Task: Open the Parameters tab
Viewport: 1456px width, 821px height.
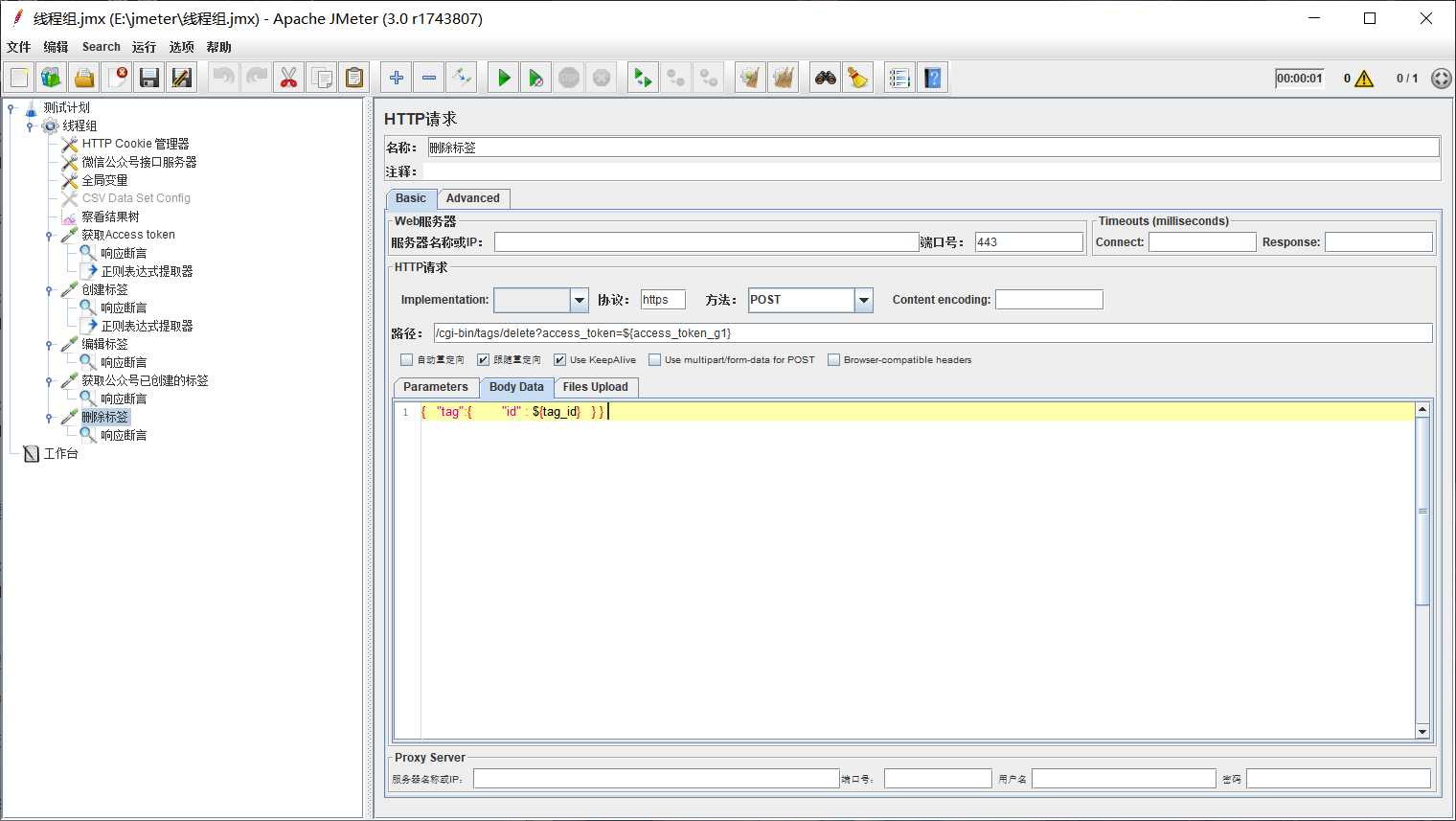Action: click(436, 387)
